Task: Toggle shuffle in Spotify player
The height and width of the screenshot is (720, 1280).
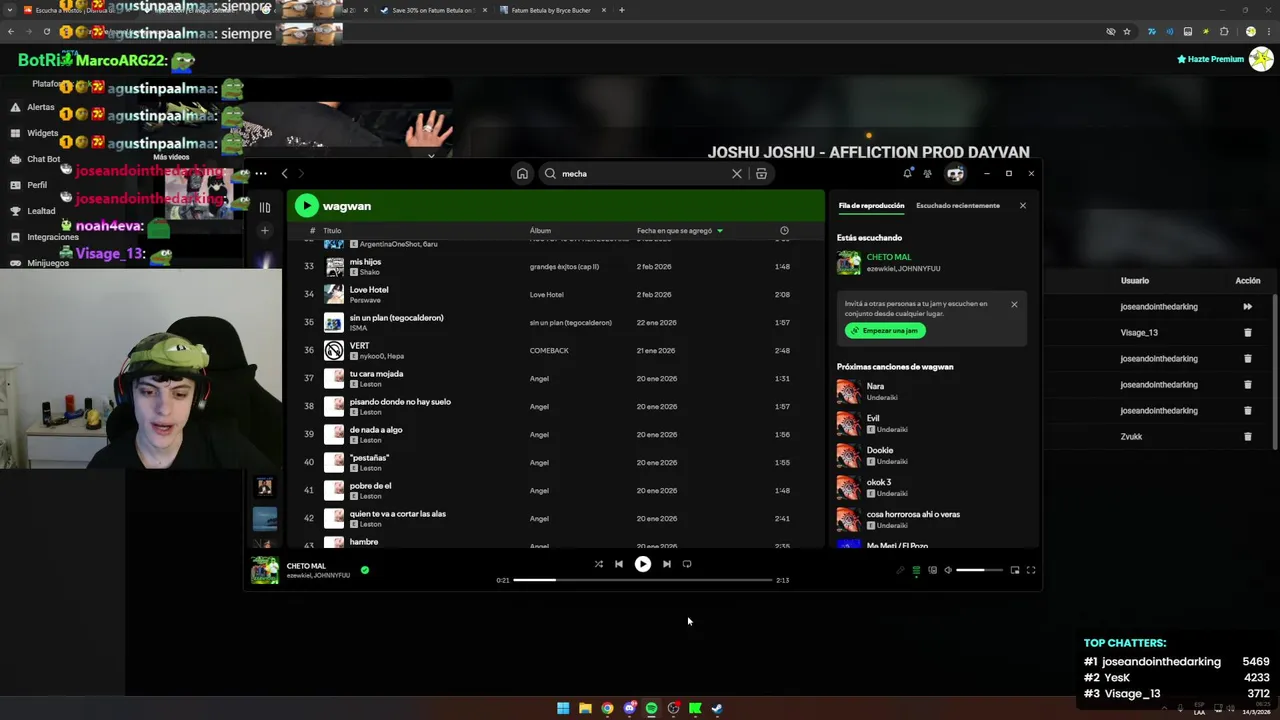Action: coord(598,564)
